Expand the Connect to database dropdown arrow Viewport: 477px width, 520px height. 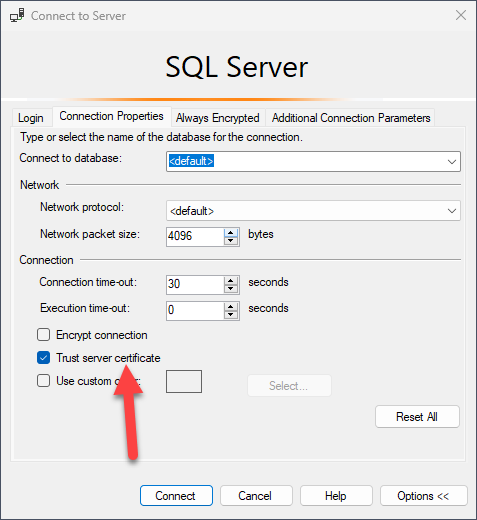coord(452,162)
